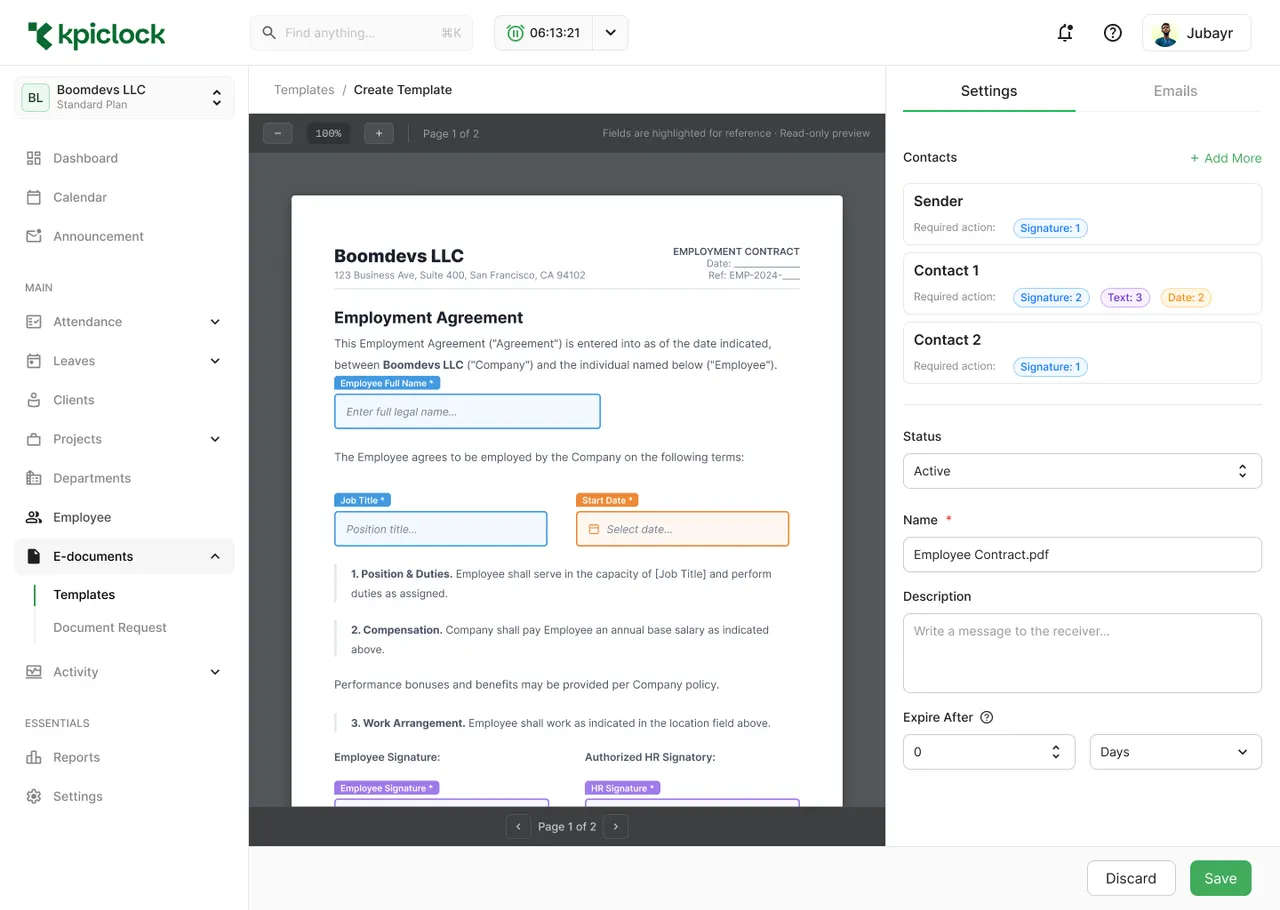
Task: Click the Expire After info icon
Action: tap(987, 717)
